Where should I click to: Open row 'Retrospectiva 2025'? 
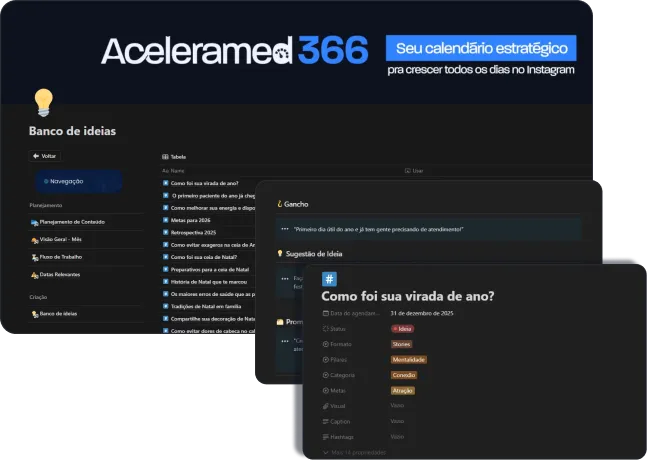click(194, 233)
